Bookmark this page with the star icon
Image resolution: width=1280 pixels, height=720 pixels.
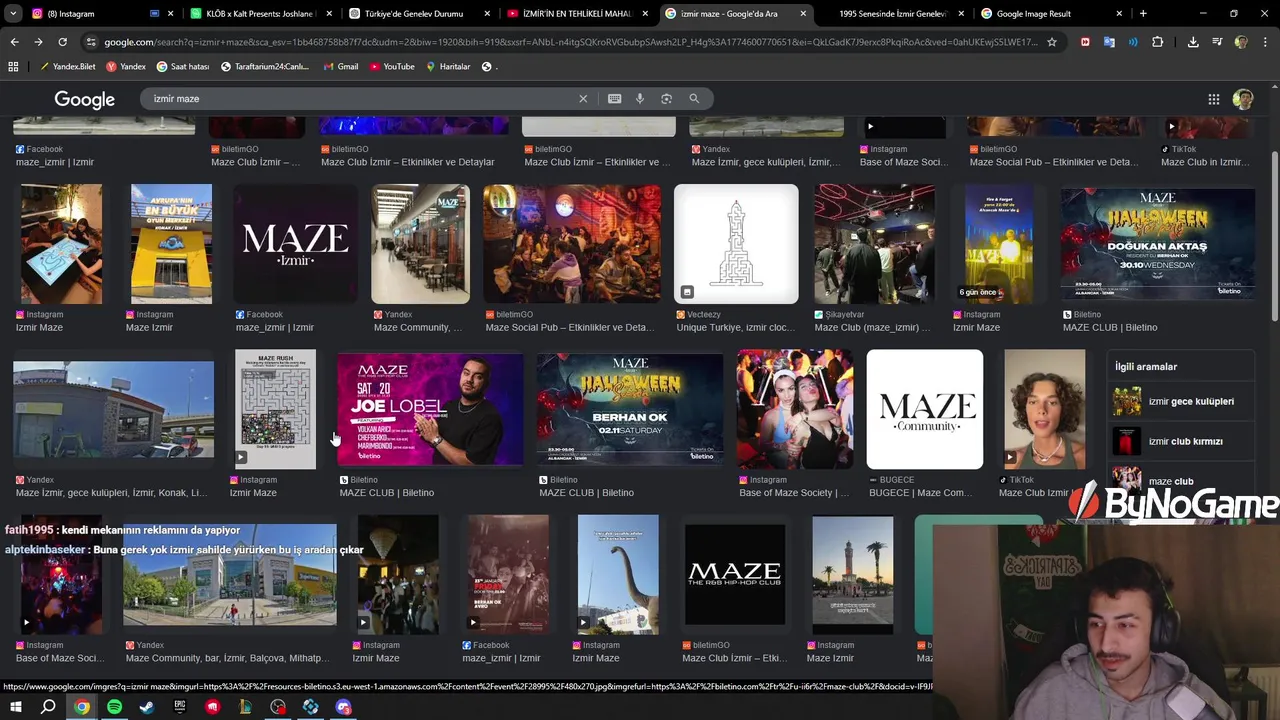pos(1052,42)
